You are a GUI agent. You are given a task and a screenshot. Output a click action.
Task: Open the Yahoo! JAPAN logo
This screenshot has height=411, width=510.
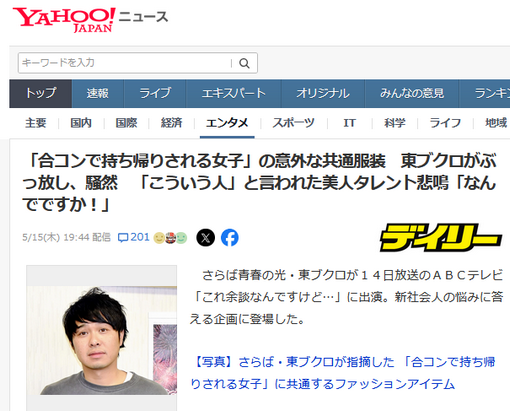click(x=64, y=20)
